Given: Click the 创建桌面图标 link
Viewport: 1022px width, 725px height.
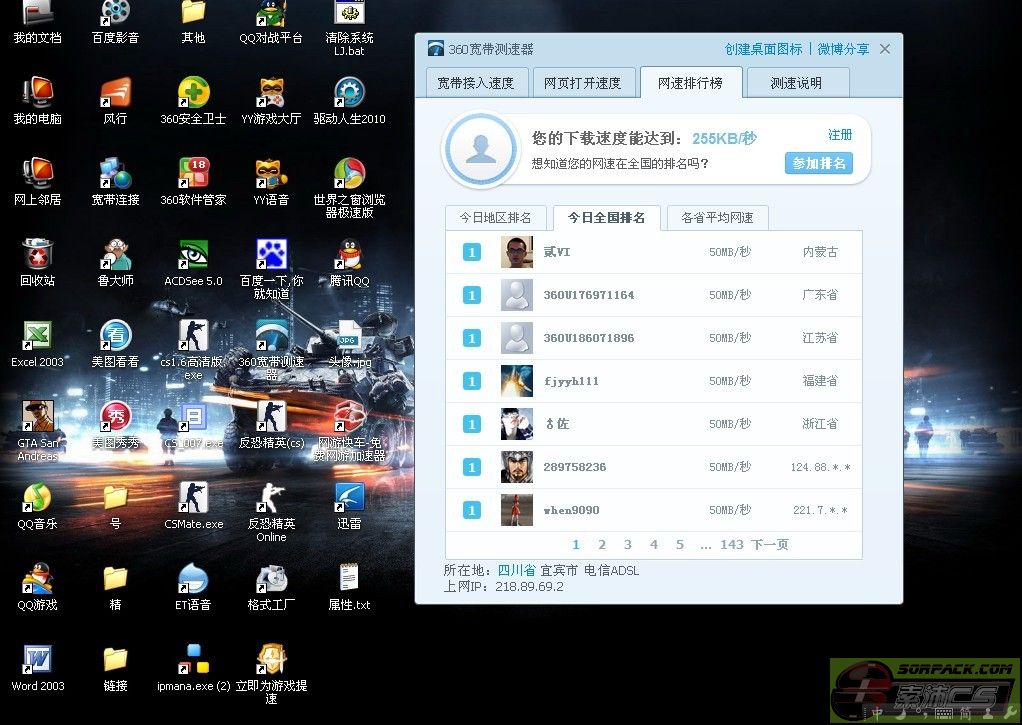Looking at the screenshot, I should pyautogui.click(x=763, y=49).
